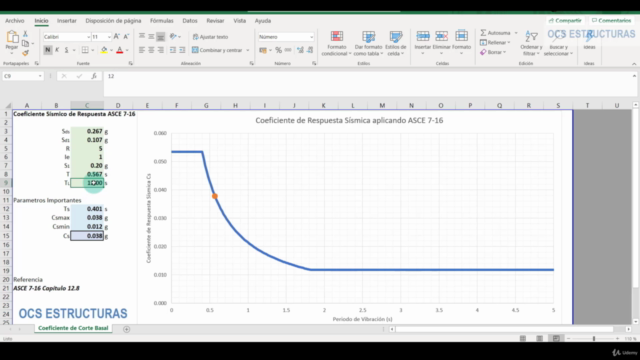
Task: Click the Copy icon in Portapapeles
Action: pos(25,43)
